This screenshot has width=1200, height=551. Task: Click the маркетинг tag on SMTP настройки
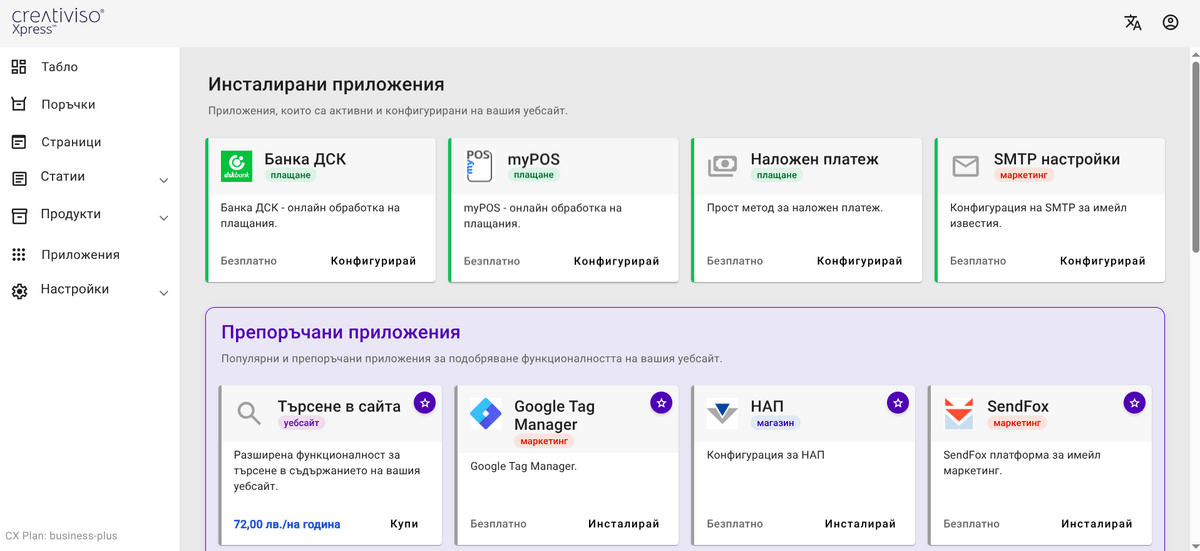pos(1023,175)
